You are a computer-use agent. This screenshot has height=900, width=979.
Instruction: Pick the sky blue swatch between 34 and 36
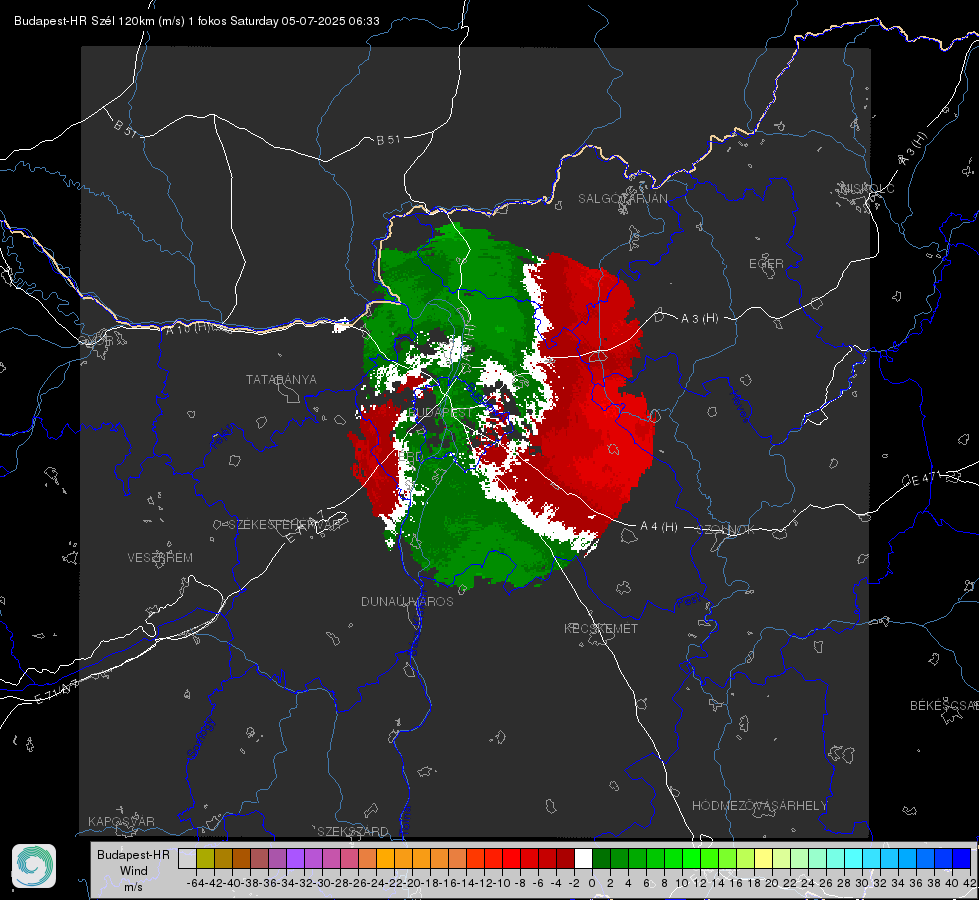tap(908, 859)
